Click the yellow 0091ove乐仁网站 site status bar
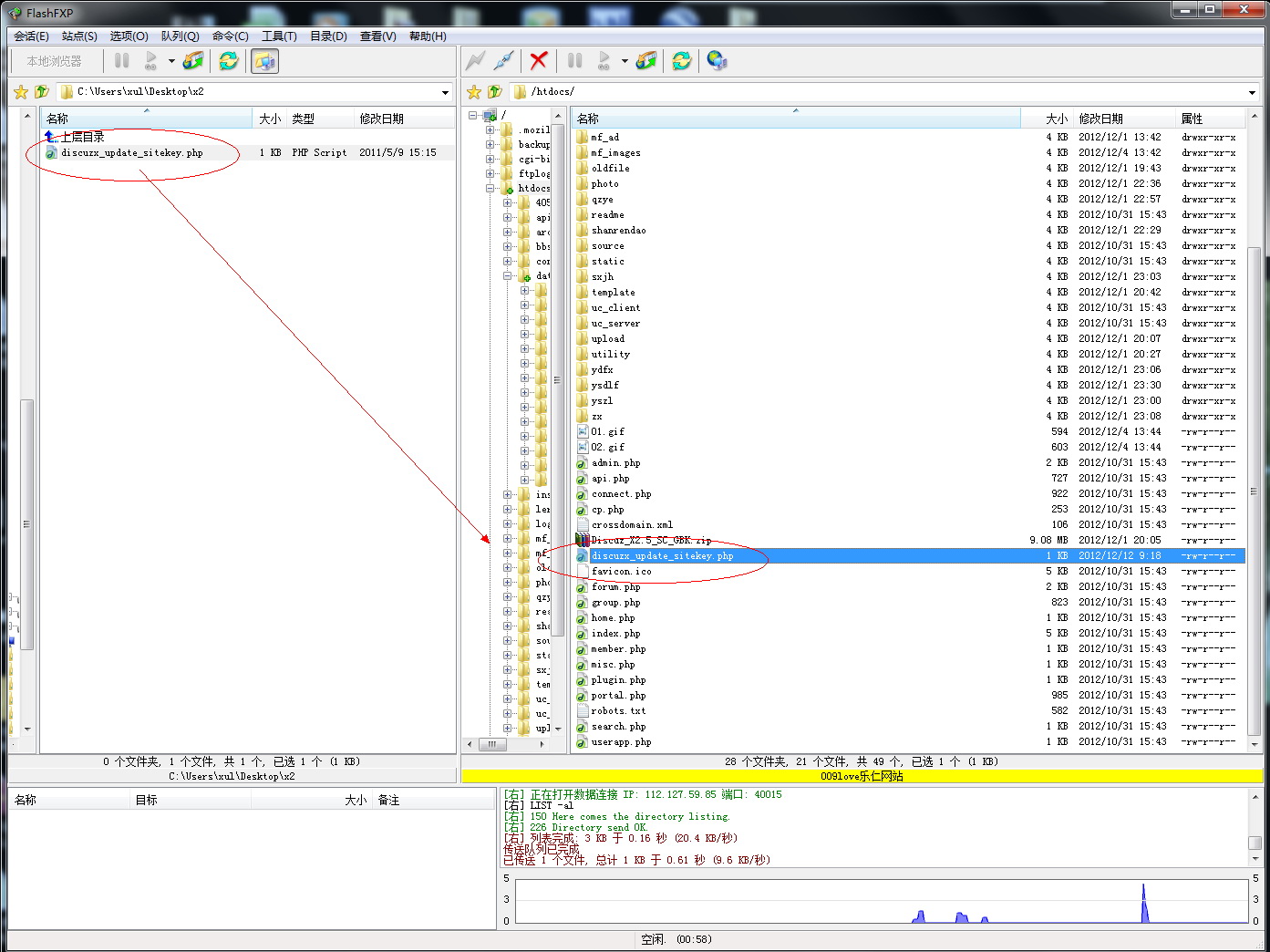Image resolution: width=1270 pixels, height=952 pixels. [862, 776]
